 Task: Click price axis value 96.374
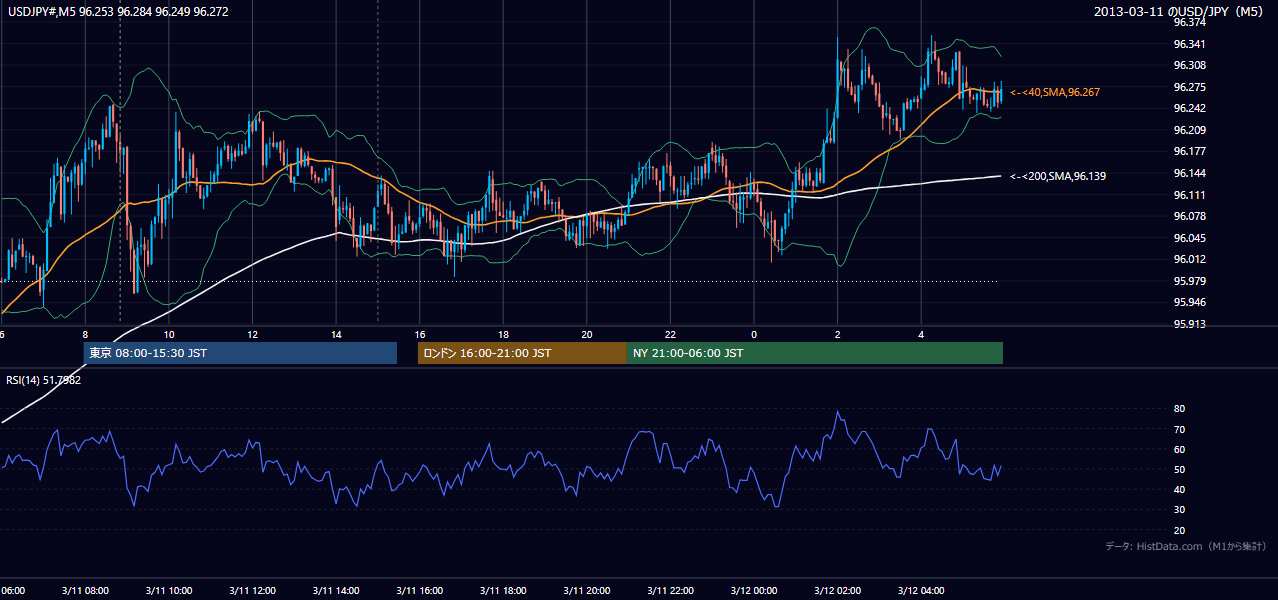click(x=1189, y=22)
